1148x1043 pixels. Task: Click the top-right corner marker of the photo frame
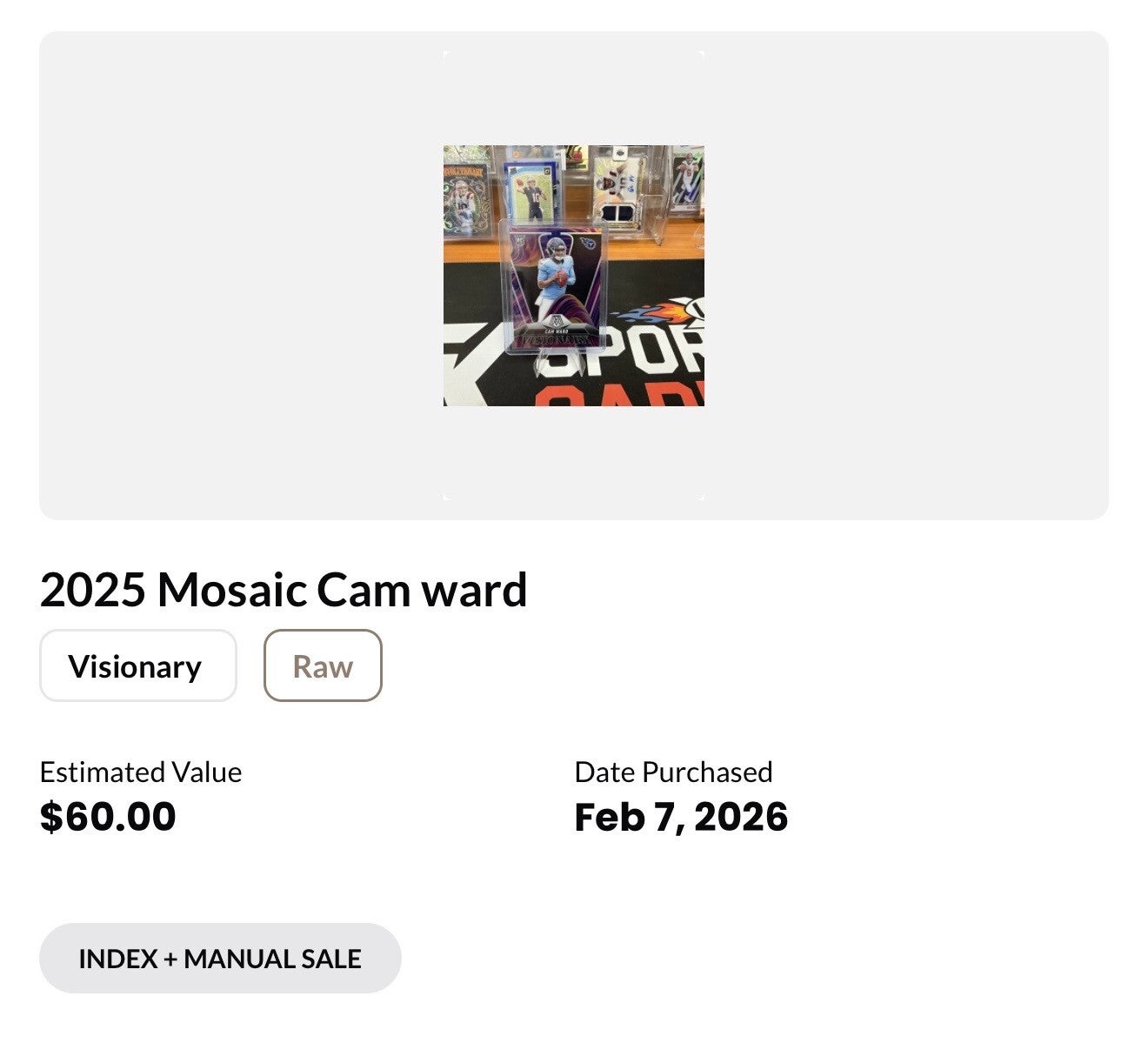click(701, 54)
